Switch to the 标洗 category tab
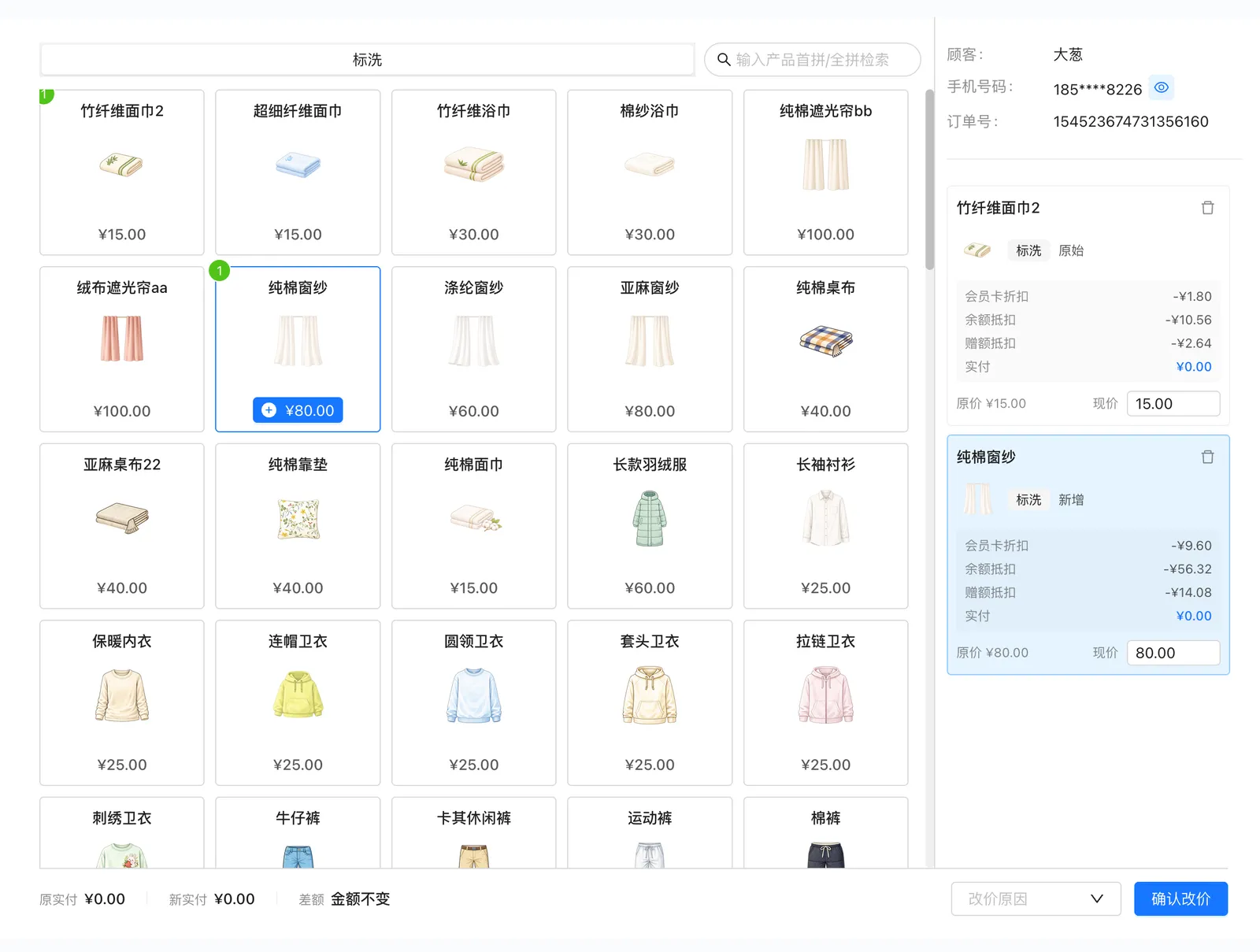The height and width of the screenshot is (952, 1260). click(x=367, y=60)
